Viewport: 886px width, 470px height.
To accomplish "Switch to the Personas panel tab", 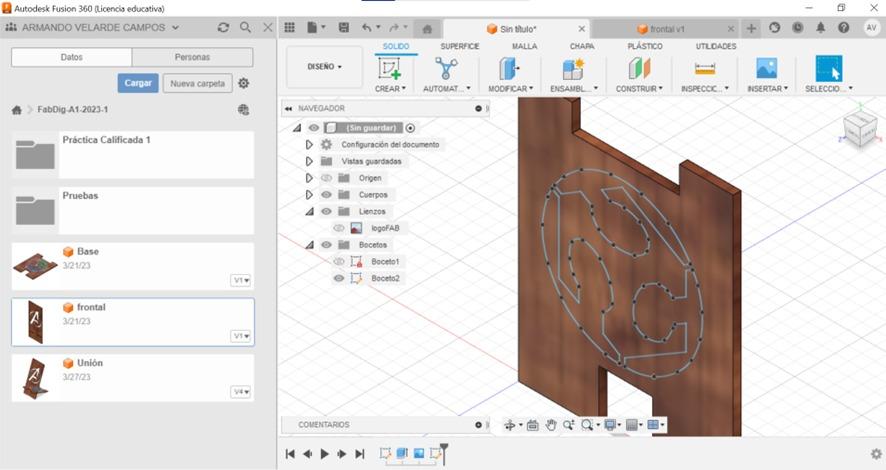I will coord(192,57).
